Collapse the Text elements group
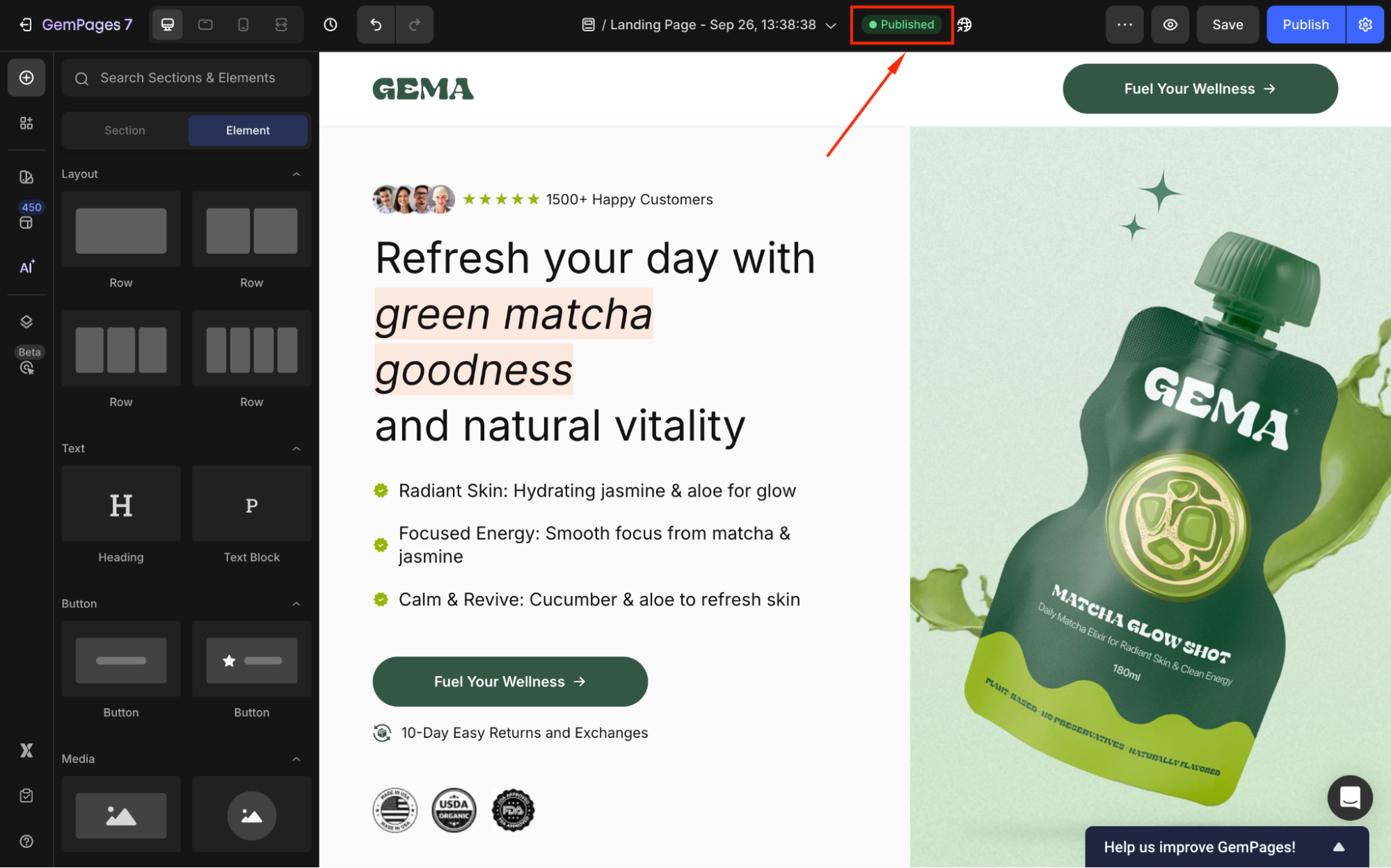Image resolution: width=1391 pixels, height=868 pixels. coord(296,449)
